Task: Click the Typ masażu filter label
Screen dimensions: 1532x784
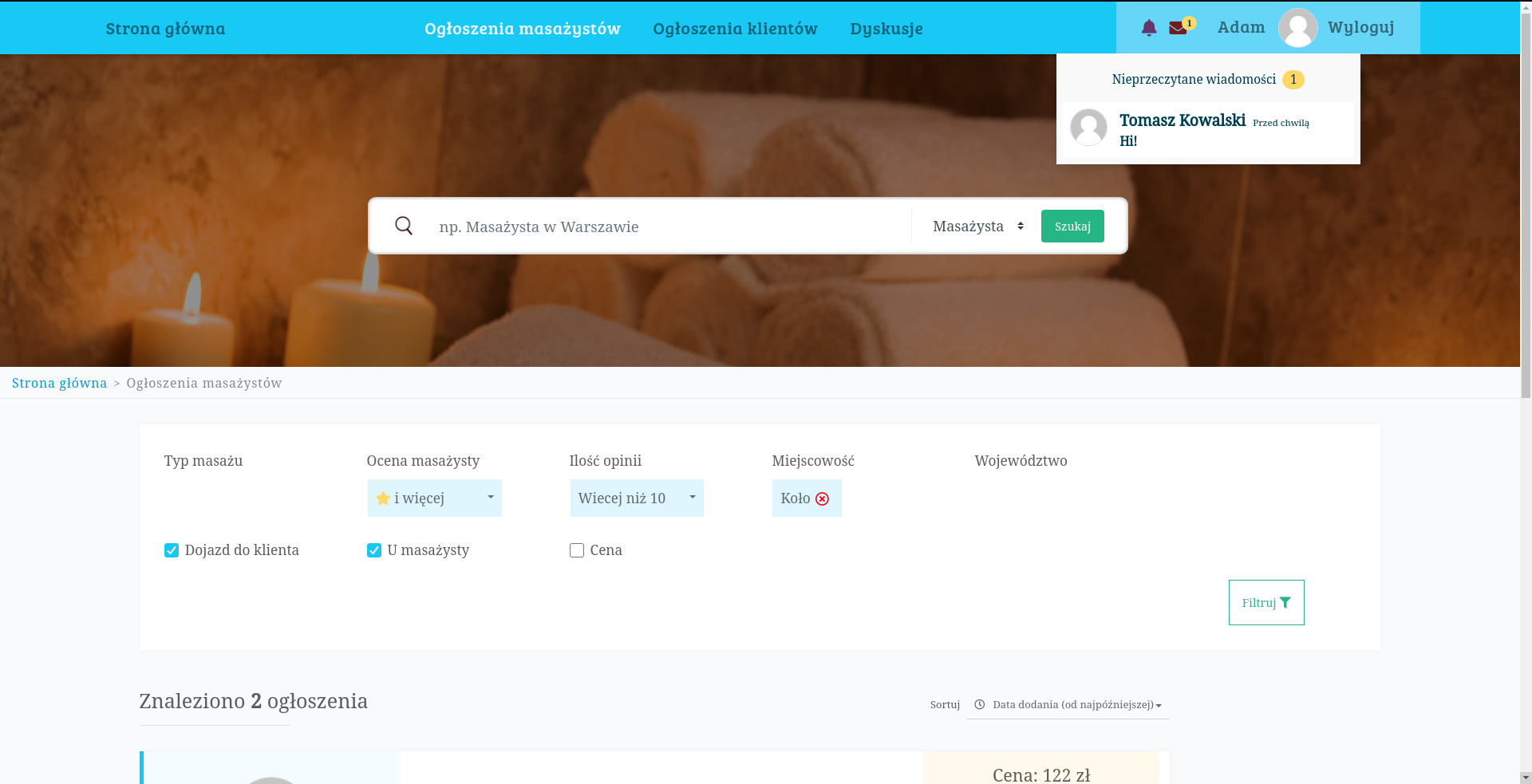Action: point(203,461)
